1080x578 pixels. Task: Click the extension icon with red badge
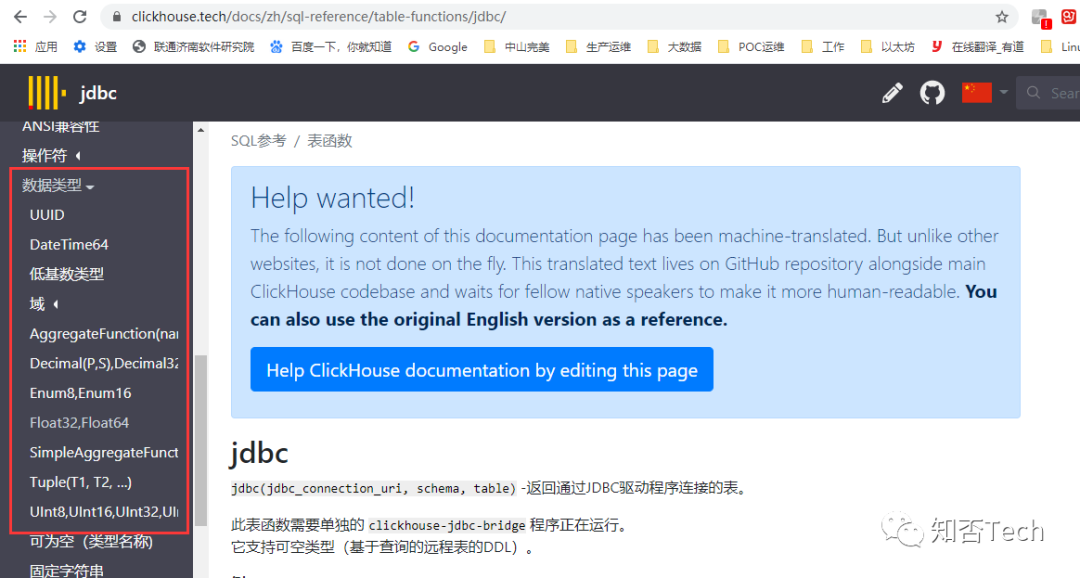[1041, 18]
